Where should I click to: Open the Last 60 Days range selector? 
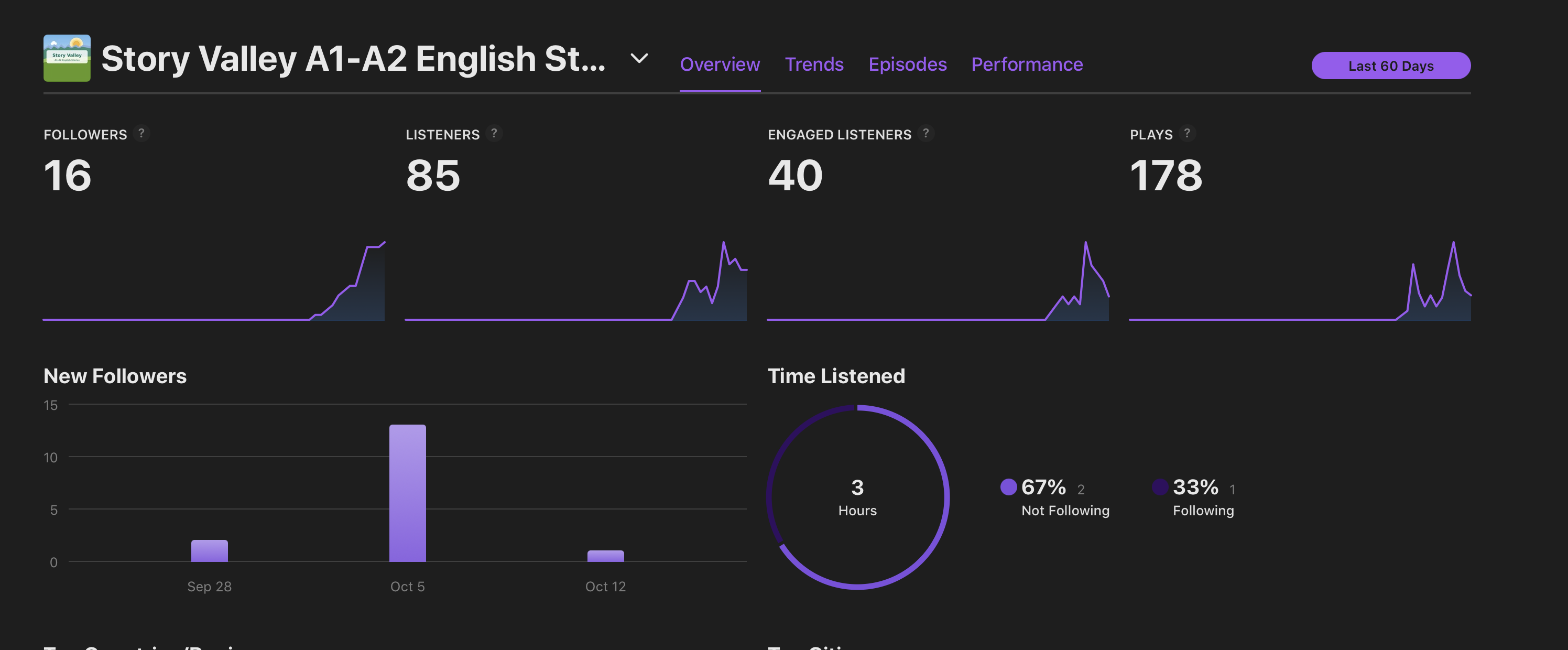tap(1390, 66)
